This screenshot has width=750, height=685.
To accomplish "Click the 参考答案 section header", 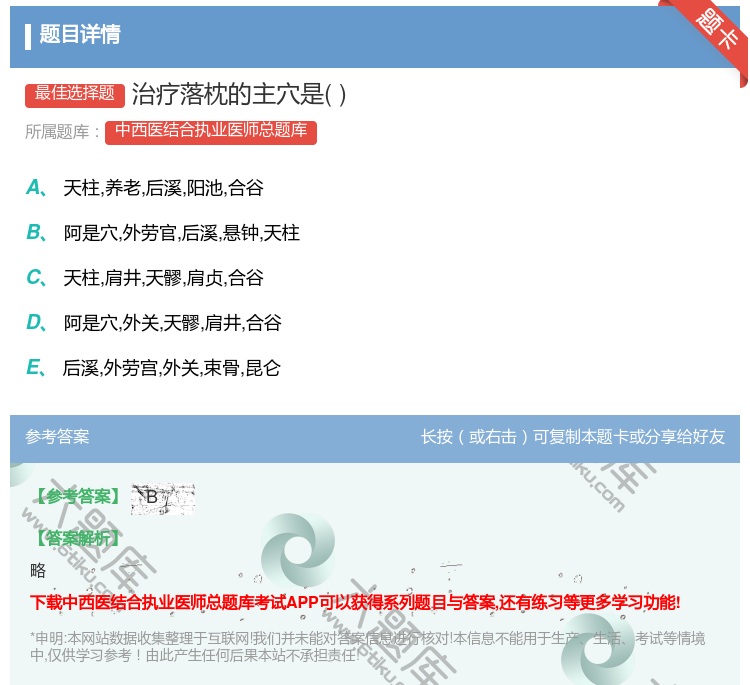I will [57, 436].
